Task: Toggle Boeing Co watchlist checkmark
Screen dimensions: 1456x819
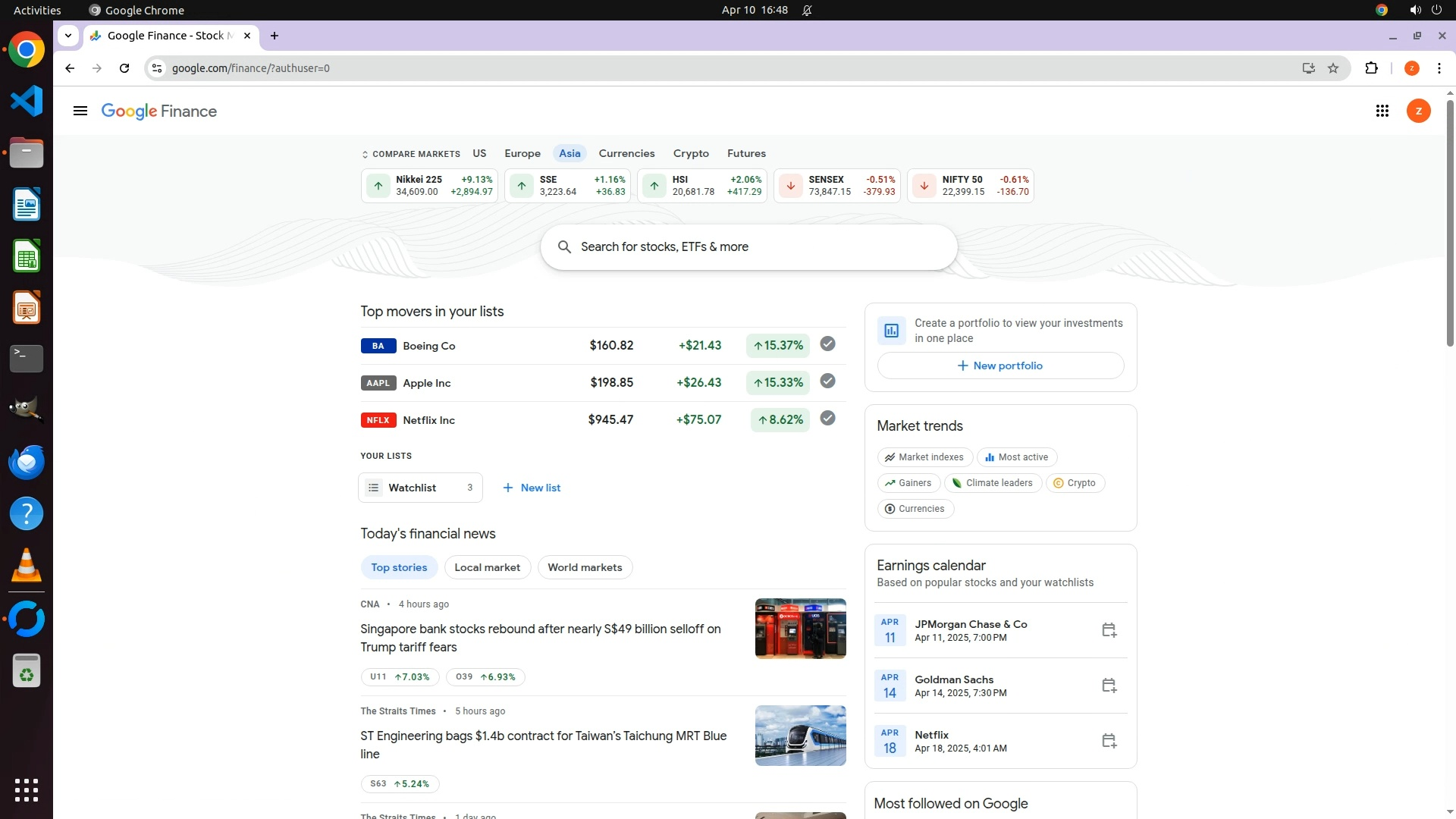Action: [x=827, y=344]
